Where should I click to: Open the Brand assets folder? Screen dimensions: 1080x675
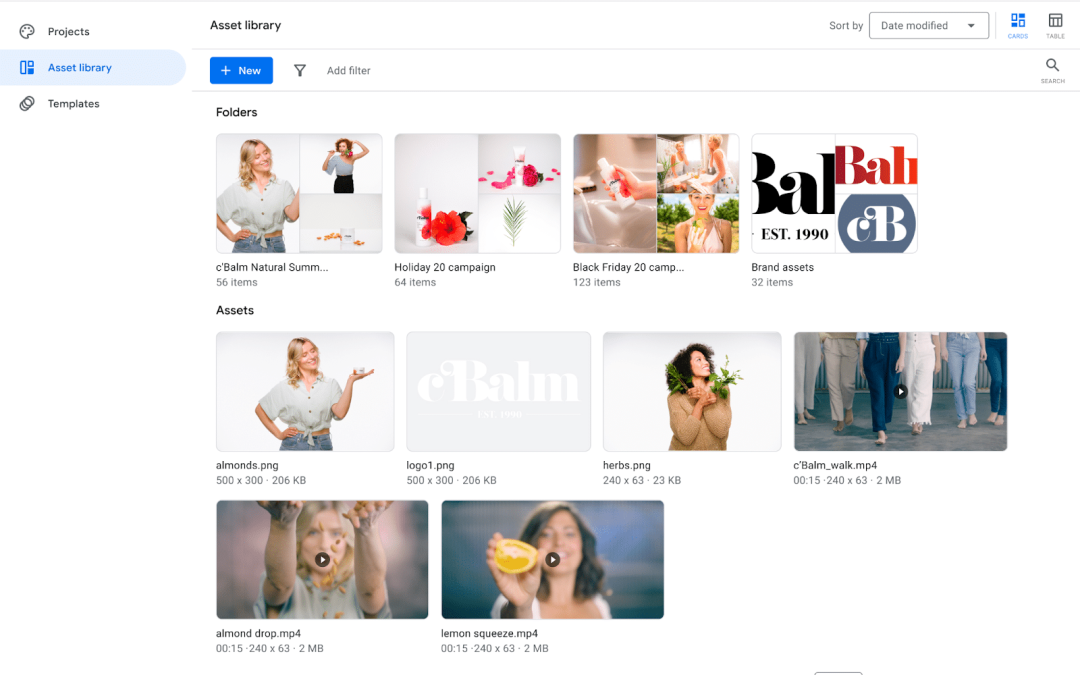834,193
